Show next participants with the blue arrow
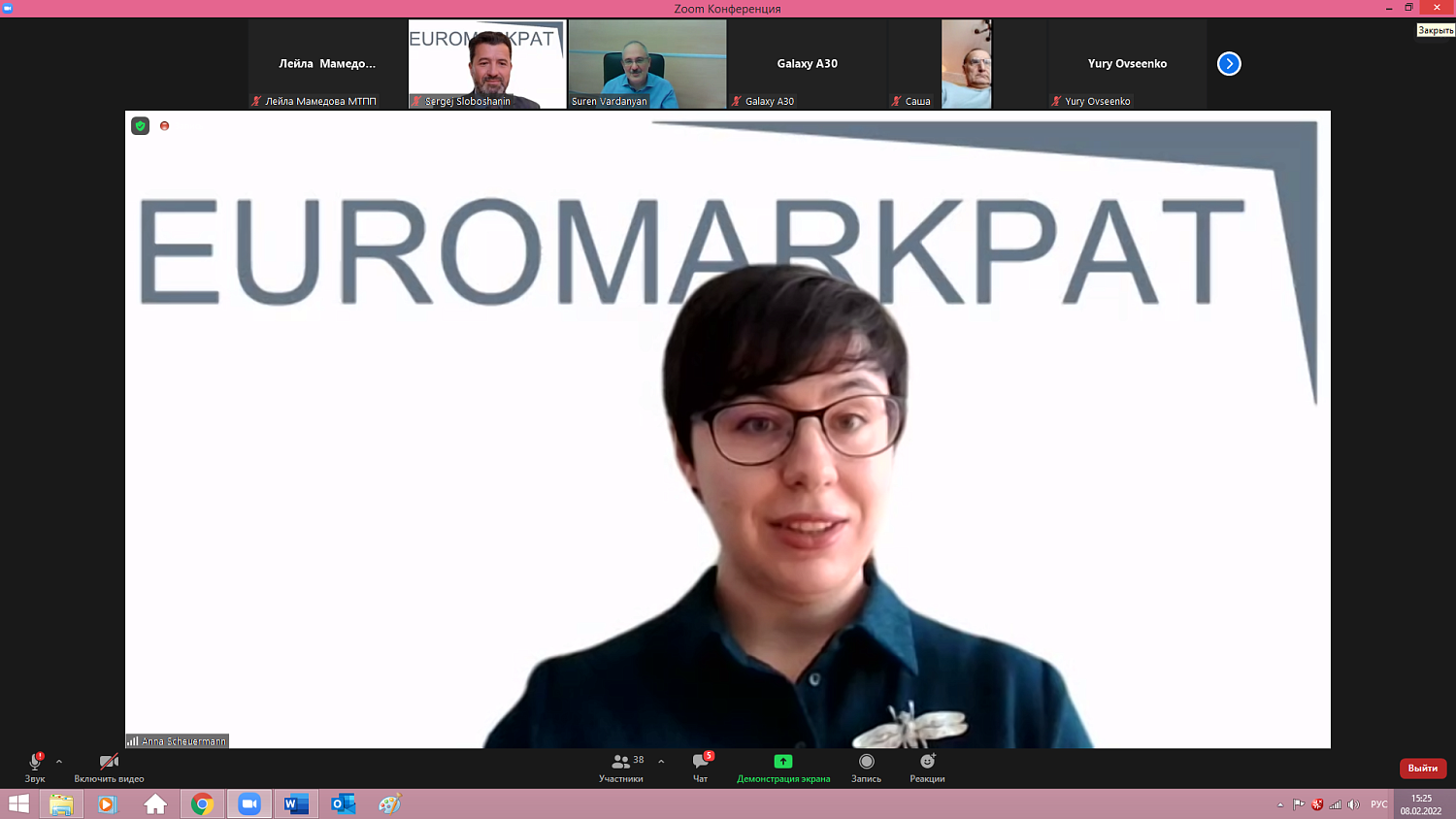1456x819 pixels. (x=1229, y=64)
